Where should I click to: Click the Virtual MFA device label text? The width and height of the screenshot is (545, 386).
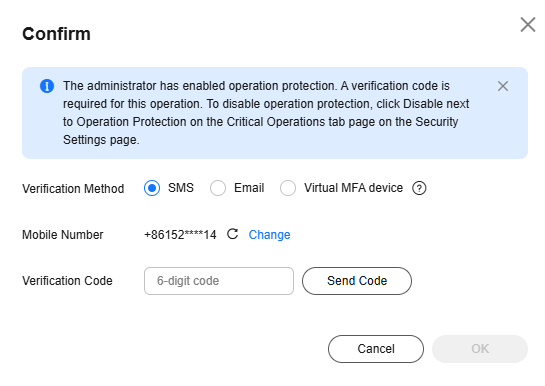pyautogui.click(x=353, y=188)
